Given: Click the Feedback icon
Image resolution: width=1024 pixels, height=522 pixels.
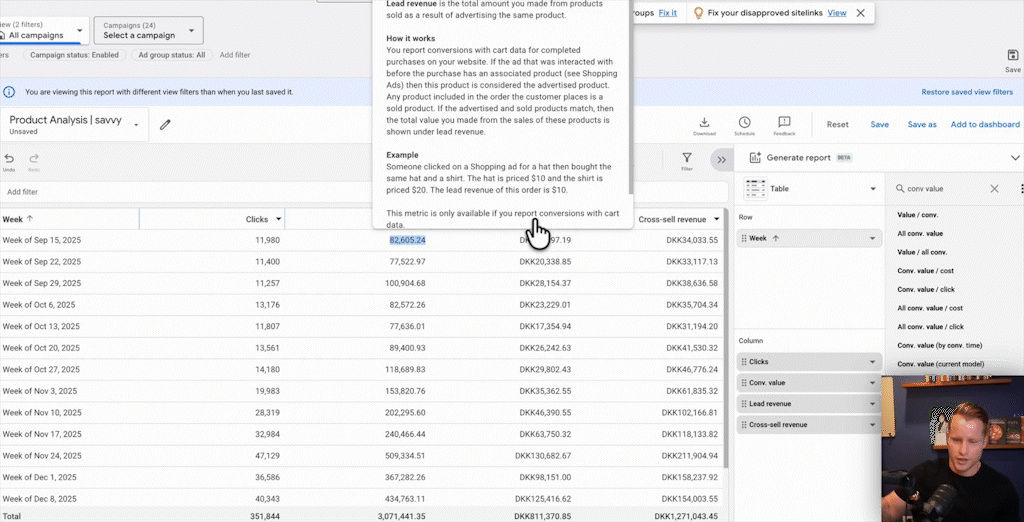Looking at the screenshot, I should pos(783,122).
